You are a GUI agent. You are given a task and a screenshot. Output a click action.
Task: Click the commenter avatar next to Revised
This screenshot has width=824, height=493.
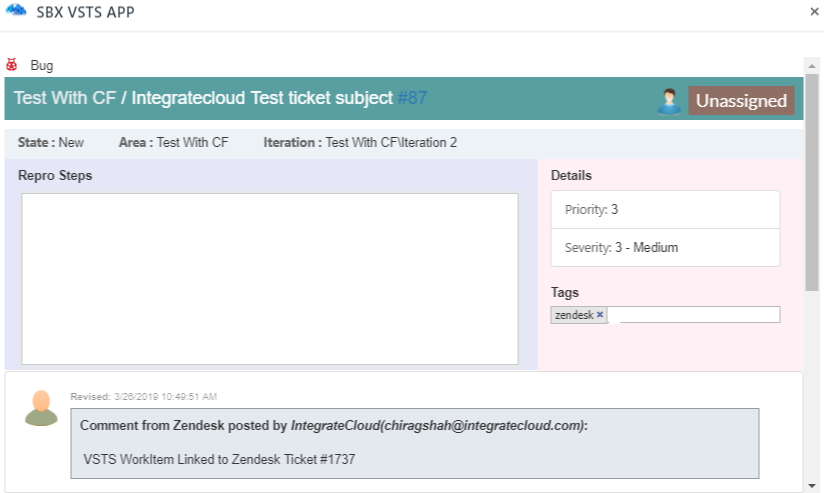(x=41, y=408)
